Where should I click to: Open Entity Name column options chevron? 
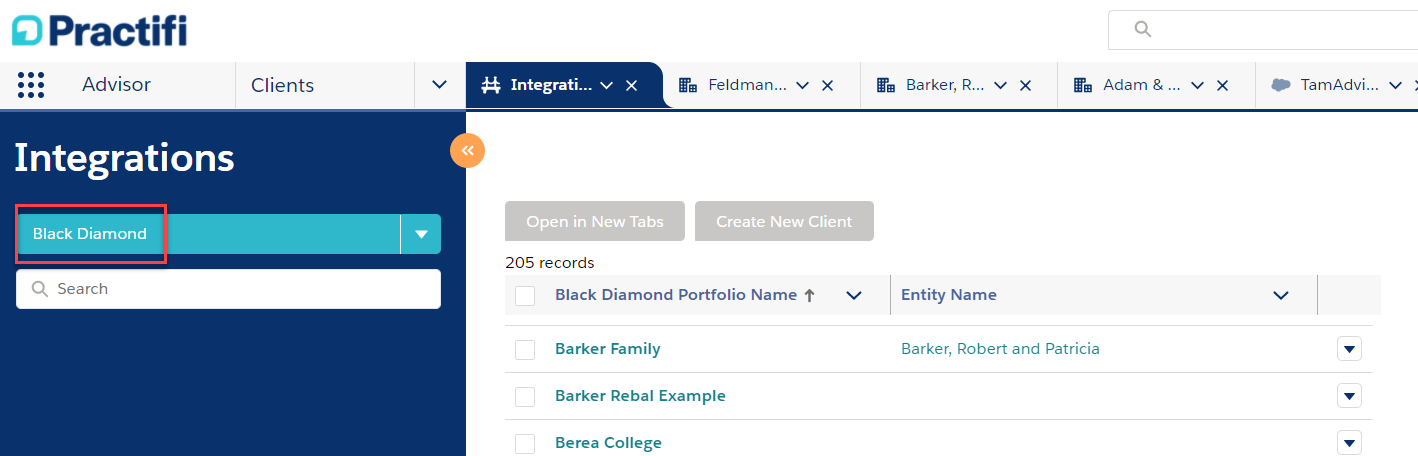coord(1280,295)
